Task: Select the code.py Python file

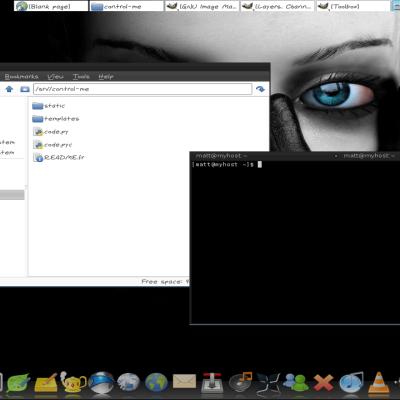Action: (51, 132)
